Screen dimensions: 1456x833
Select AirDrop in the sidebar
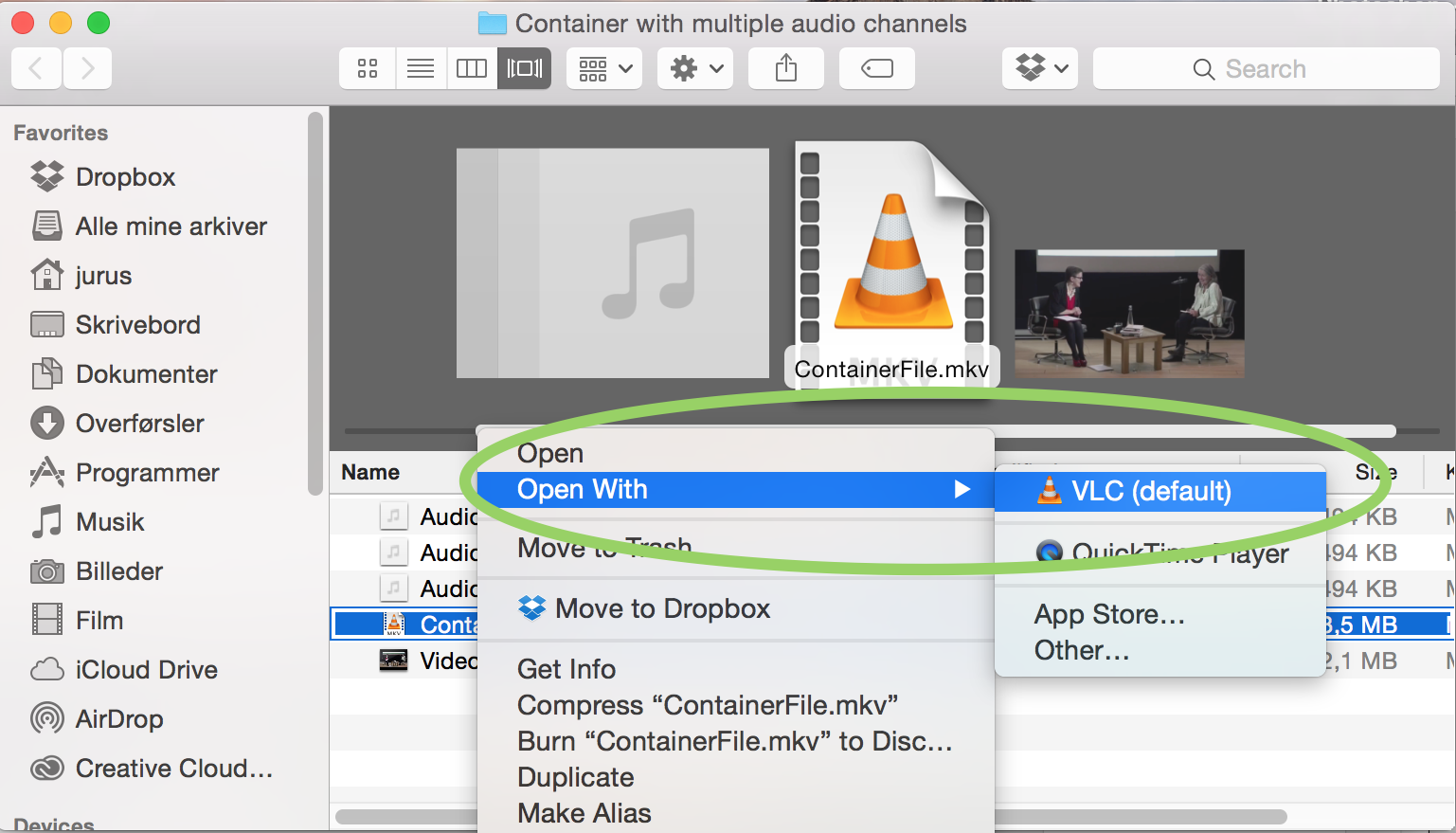[x=97, y=719]
